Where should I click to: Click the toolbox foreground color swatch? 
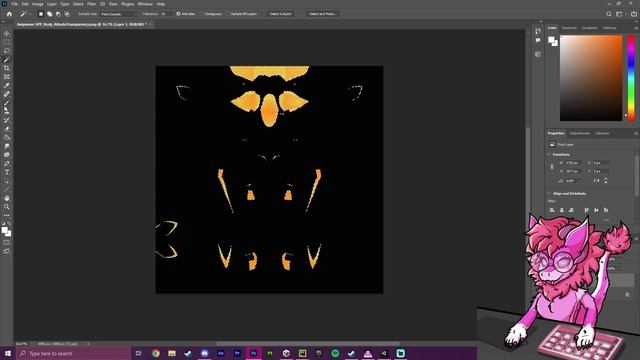pyautogui.click(x=4, y=230)
